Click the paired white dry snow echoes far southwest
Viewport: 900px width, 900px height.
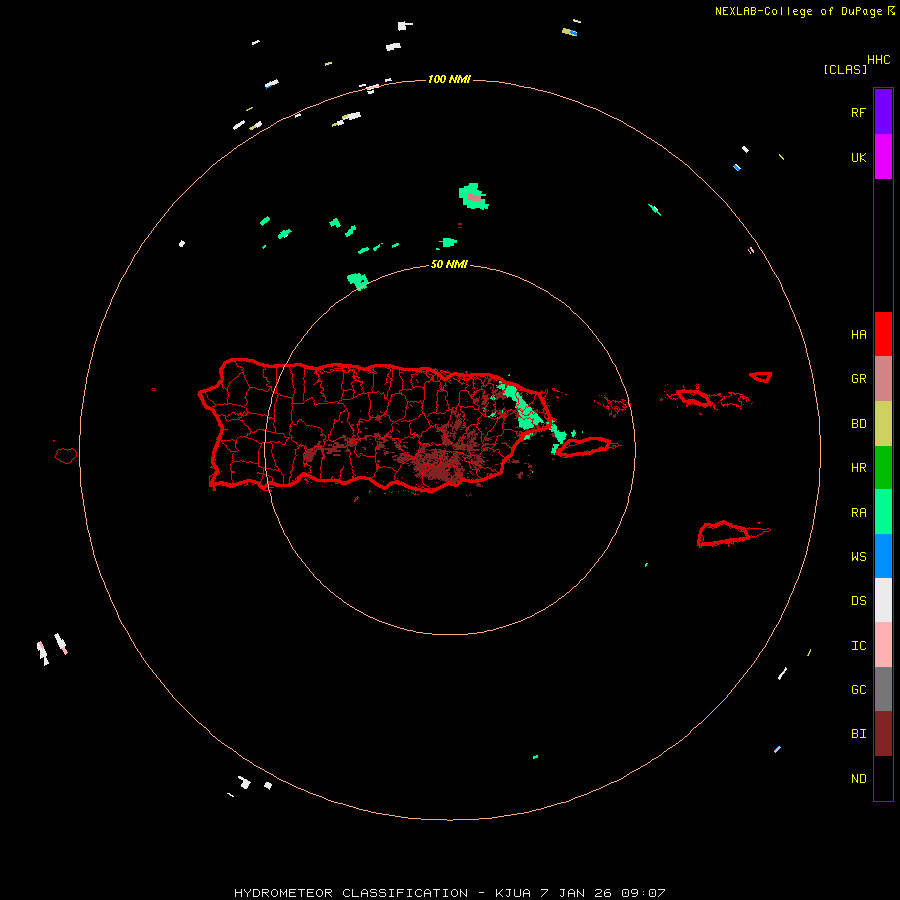click(x=52, y=649)
